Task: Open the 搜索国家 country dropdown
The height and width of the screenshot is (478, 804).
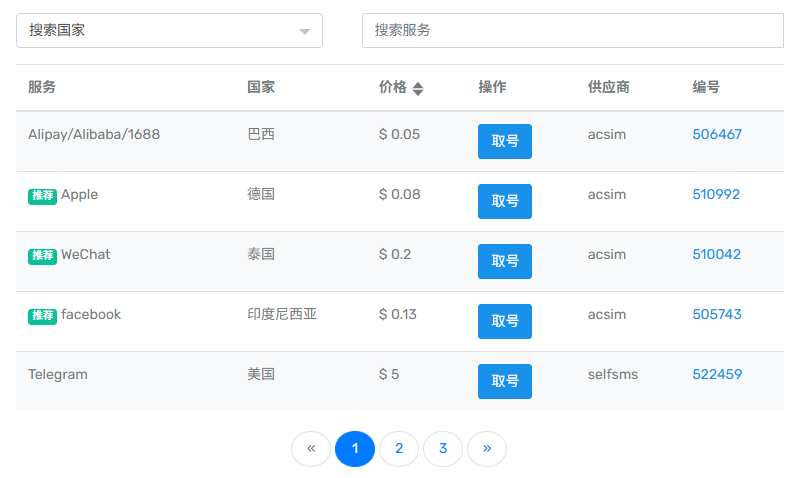Action: tap(169, 30)
